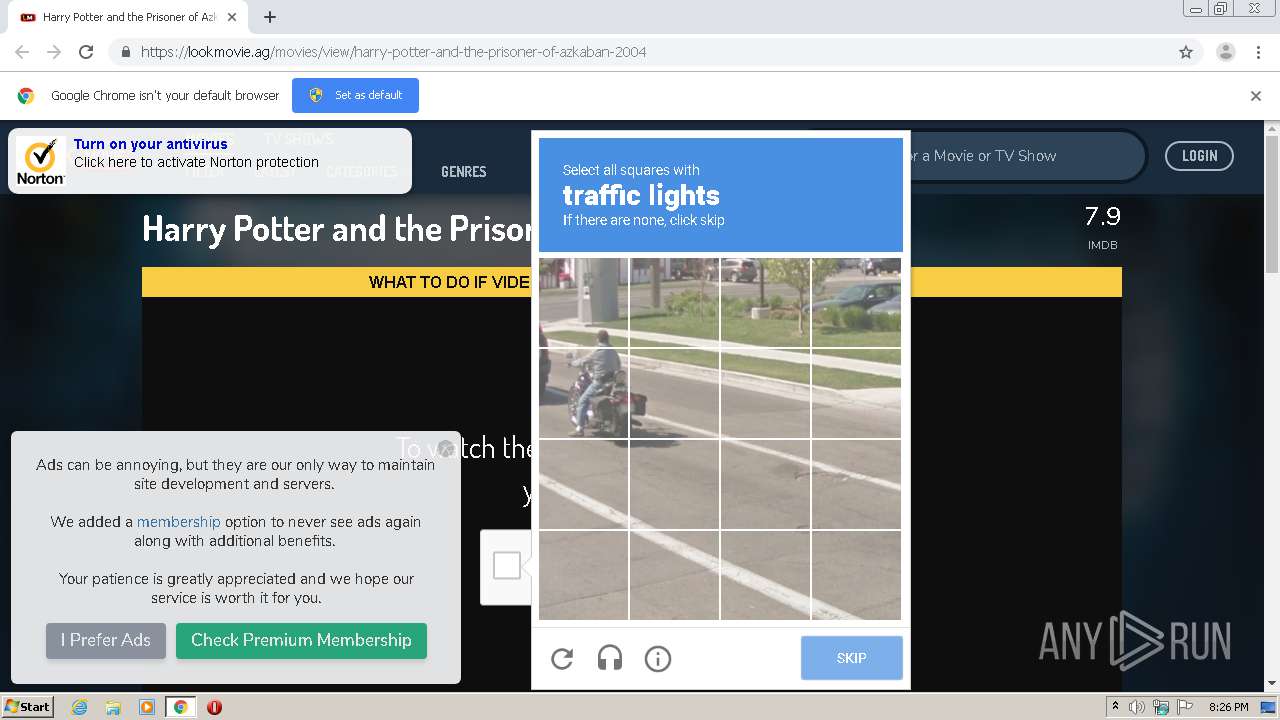Open Action Center flag icon

pyautogui.click(x=1186, y=707)
